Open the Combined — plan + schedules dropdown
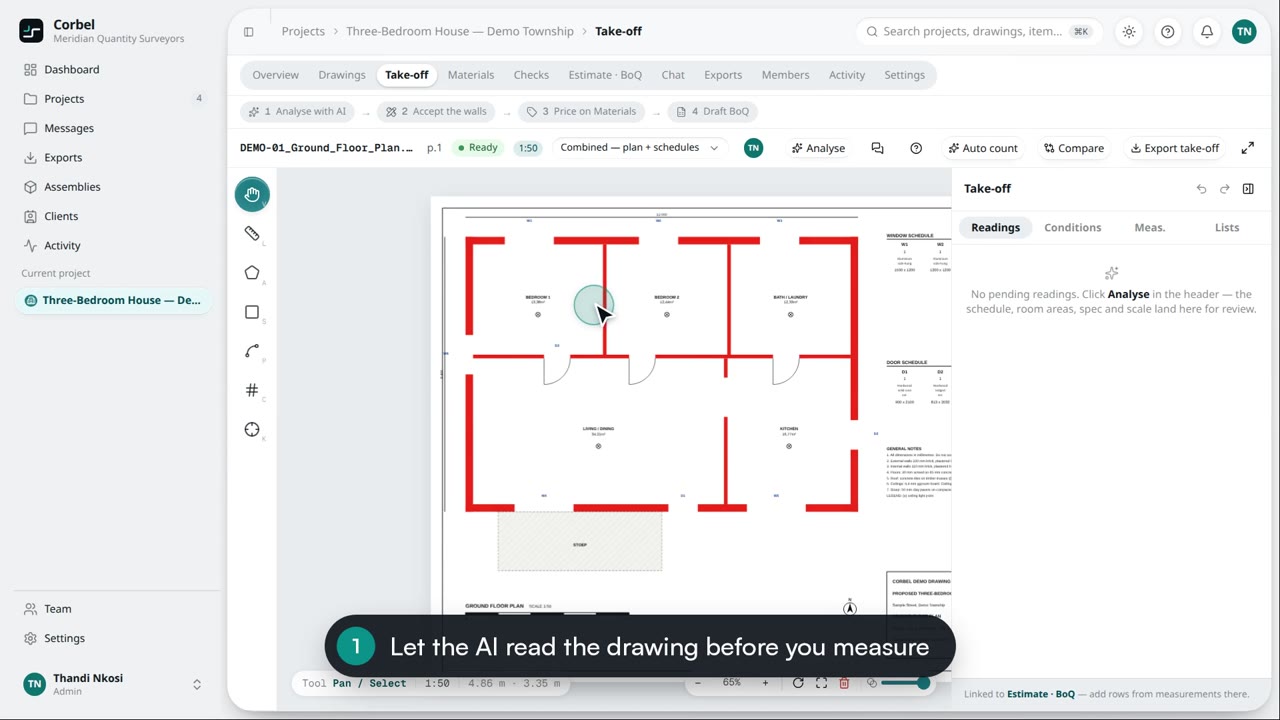 (x=639, y=148)
